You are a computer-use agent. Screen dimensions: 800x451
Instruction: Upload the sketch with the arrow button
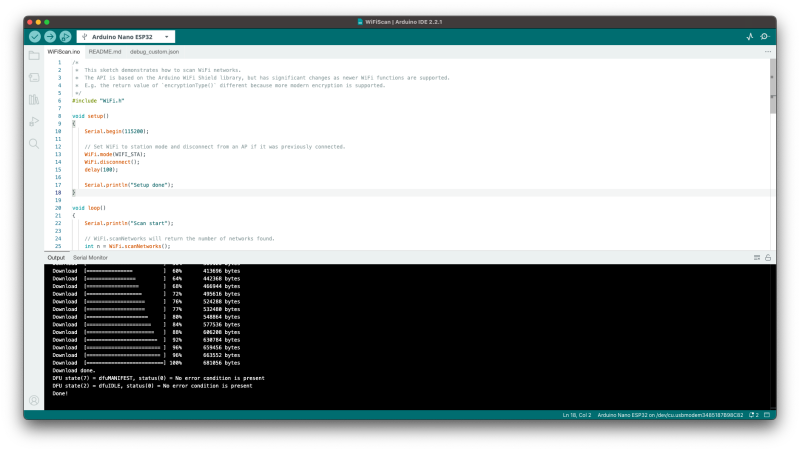pyautogui.click(x=50, y=37)
